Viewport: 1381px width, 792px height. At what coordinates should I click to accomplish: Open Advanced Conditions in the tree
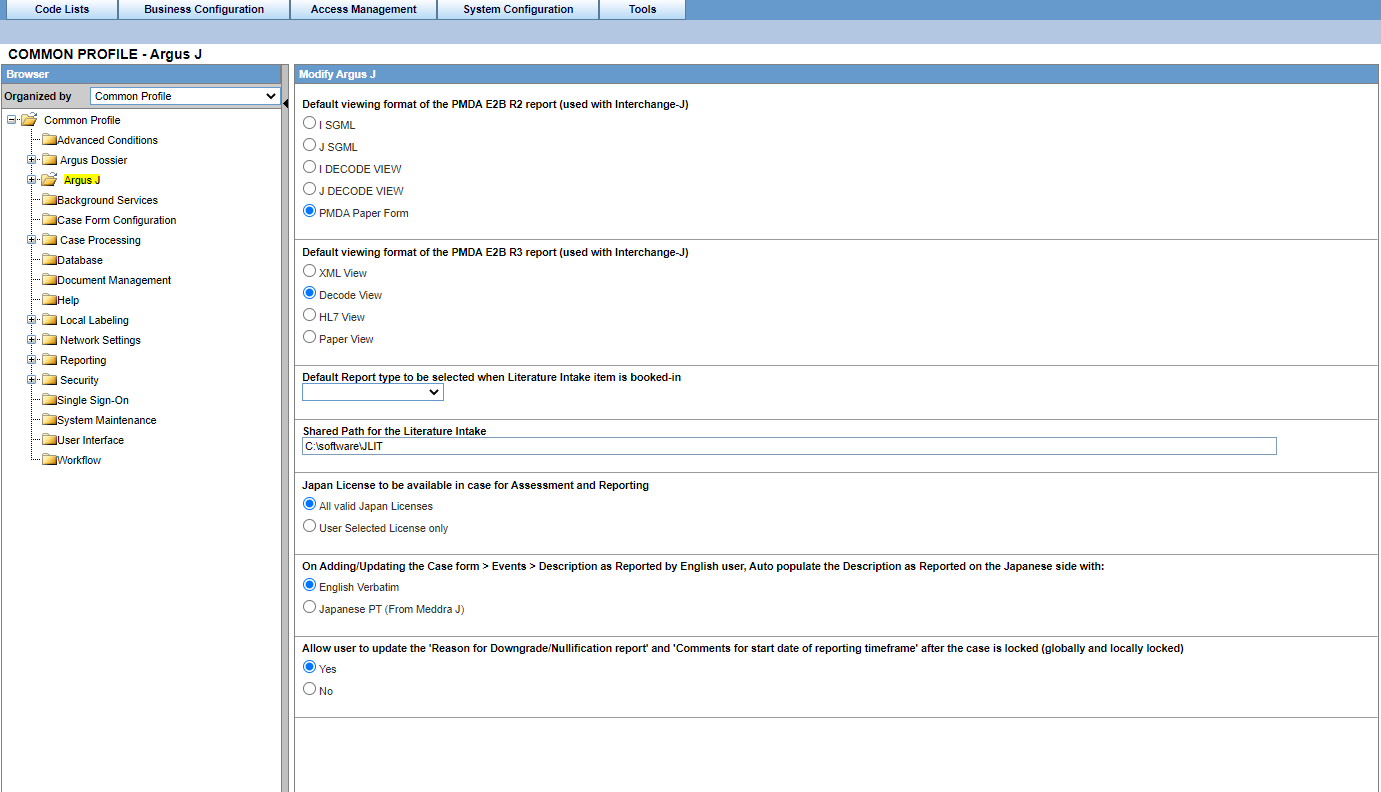[x=107, y=140]
